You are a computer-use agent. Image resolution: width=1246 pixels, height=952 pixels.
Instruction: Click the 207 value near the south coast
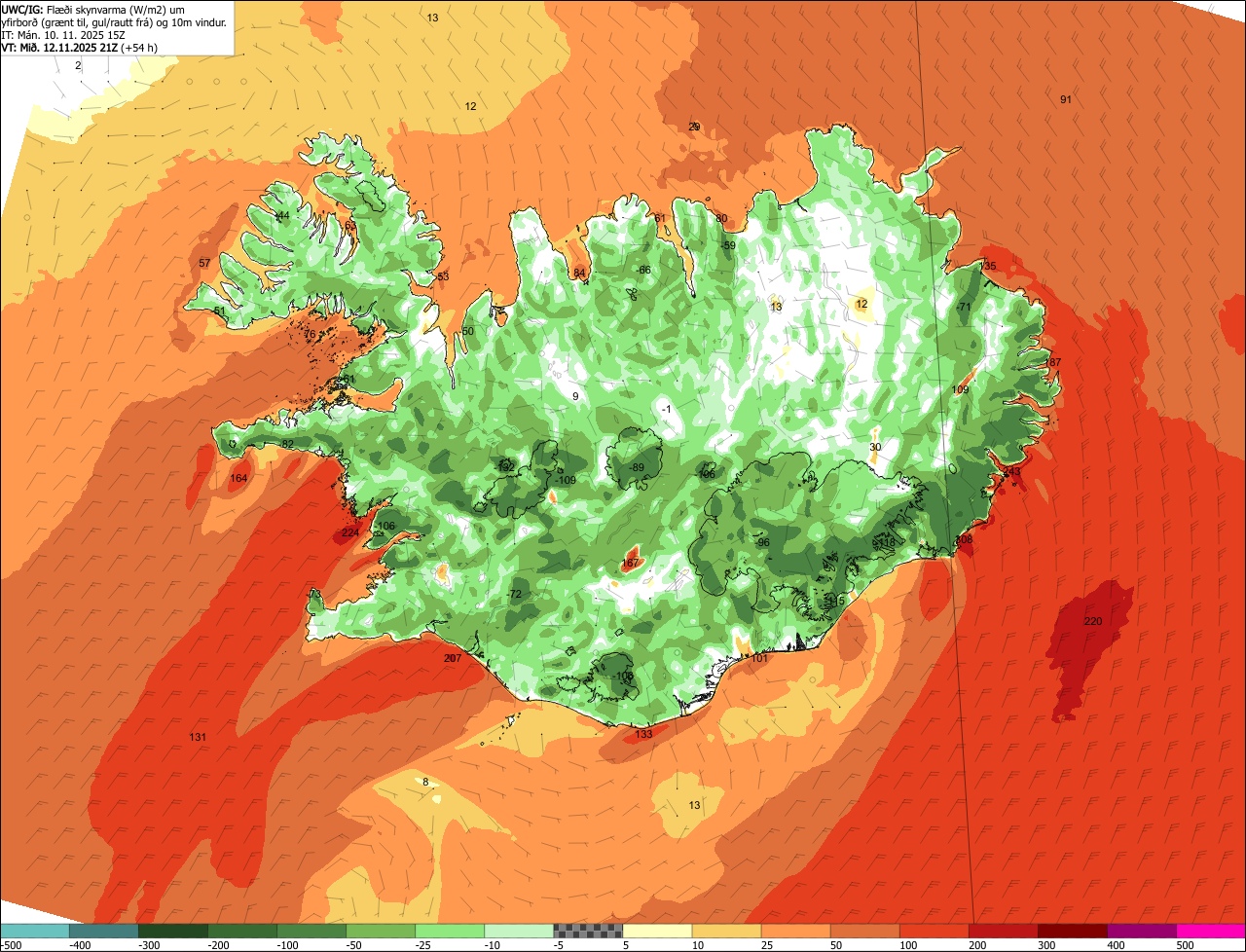click(453, 658)
